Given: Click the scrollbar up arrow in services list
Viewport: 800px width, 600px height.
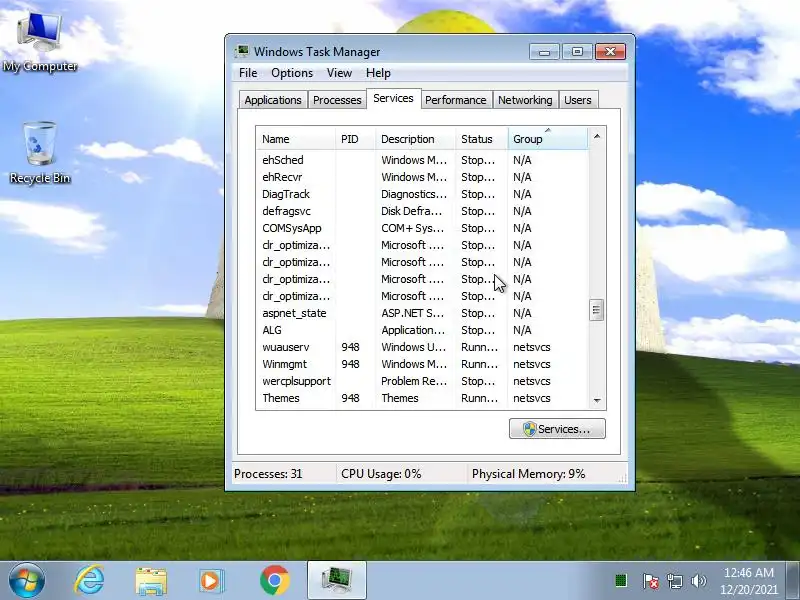Looking at the screenshot, I should tap(597, 136).
